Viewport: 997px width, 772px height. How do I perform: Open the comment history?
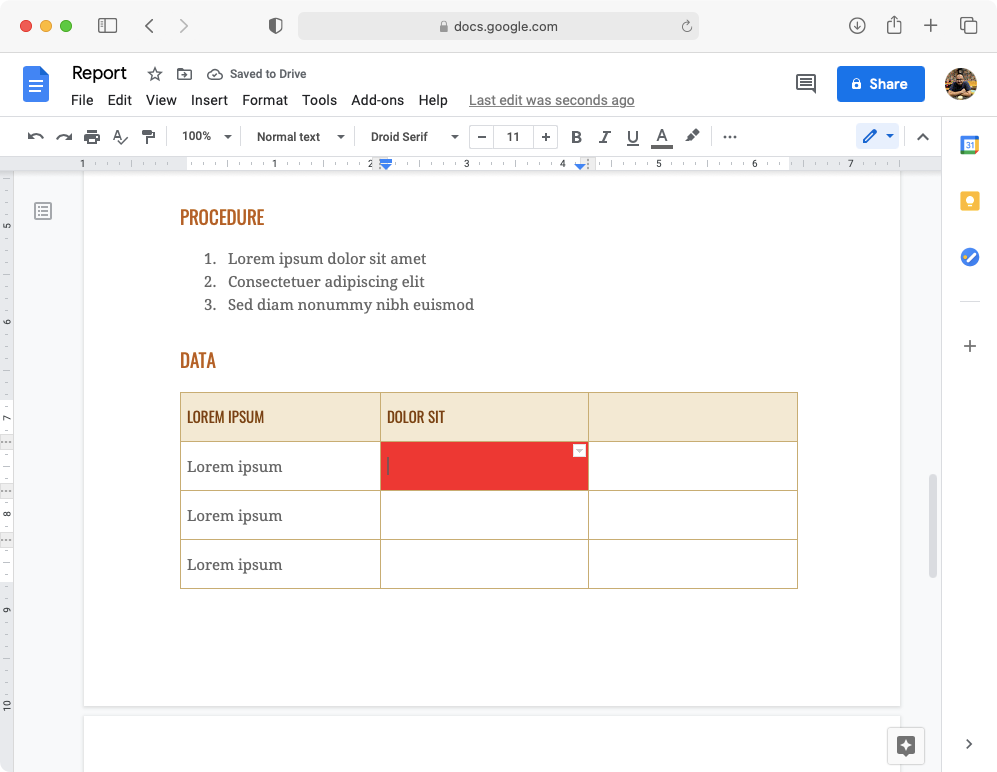pyautogui.click(x=806, y=84)
